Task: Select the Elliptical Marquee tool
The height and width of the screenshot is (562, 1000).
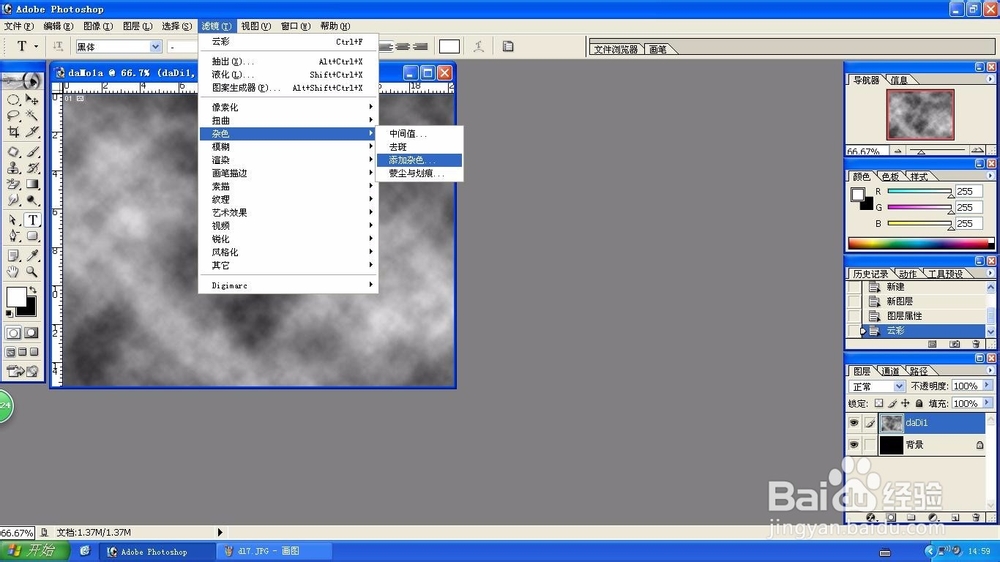Action: [13, 100]
